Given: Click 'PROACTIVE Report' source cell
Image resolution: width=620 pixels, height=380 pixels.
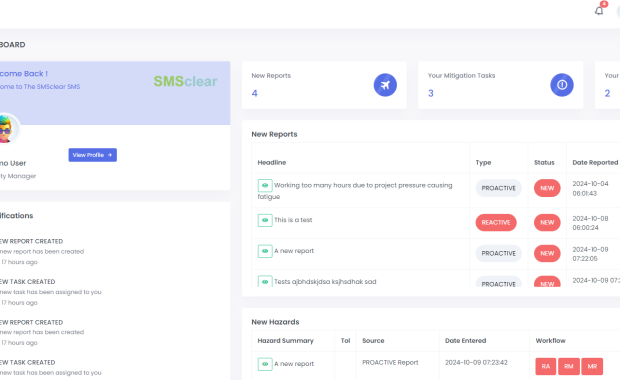Looking at the screenshot, I should 390,363.
